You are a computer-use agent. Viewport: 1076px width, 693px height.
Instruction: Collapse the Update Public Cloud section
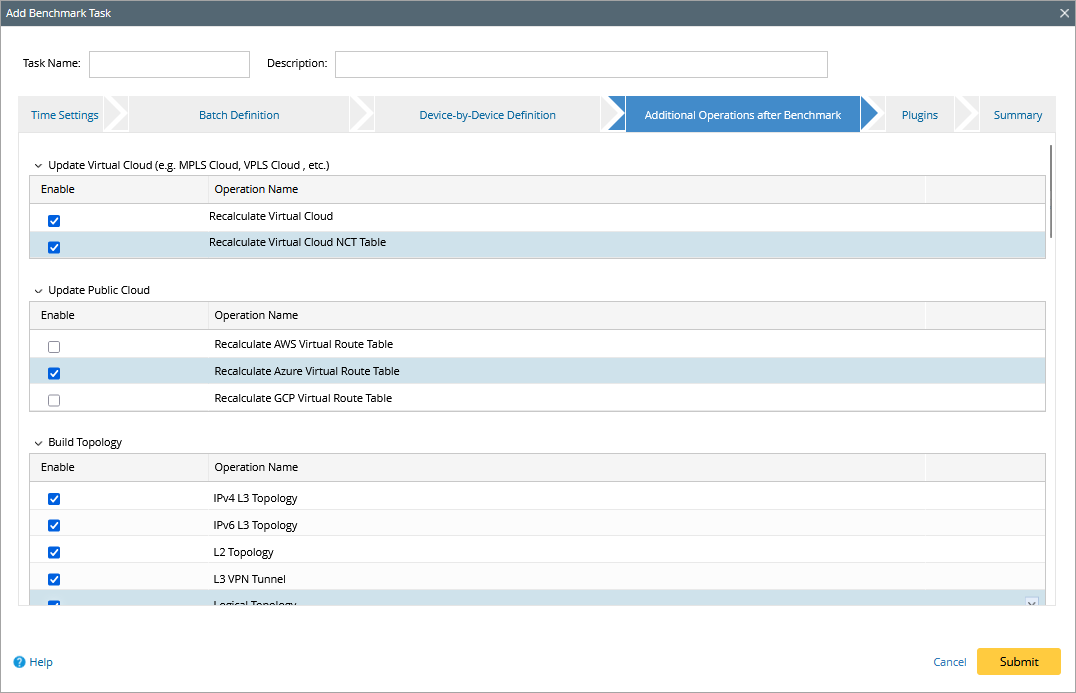[x=39, y=291]
